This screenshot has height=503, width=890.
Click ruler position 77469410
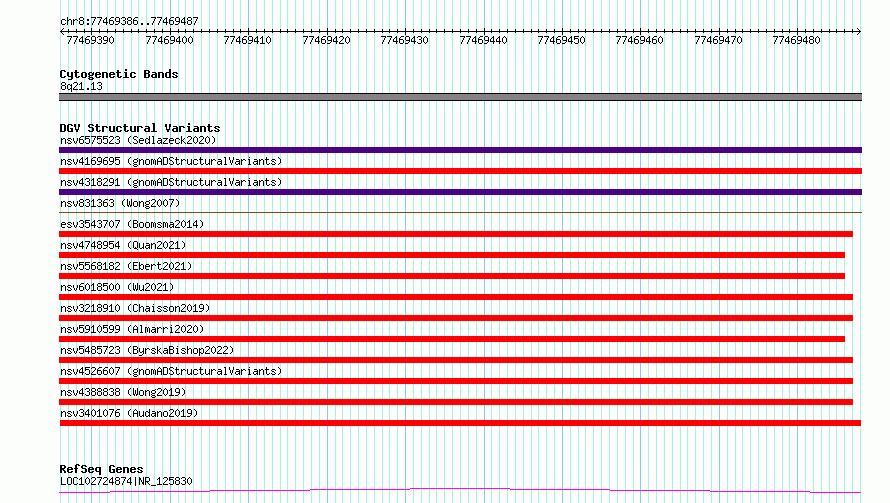[247, 40]
